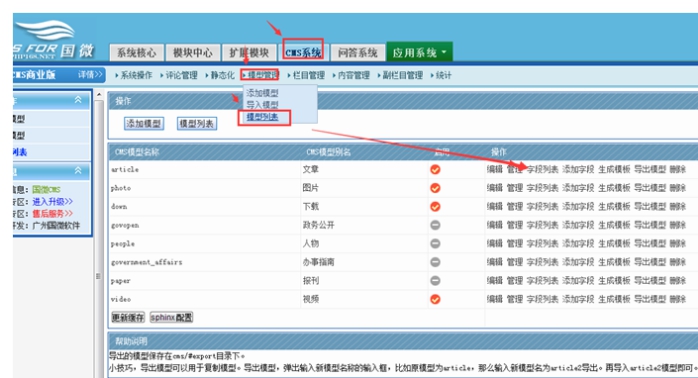Toggle the status icon for the down model

[435, 207]
